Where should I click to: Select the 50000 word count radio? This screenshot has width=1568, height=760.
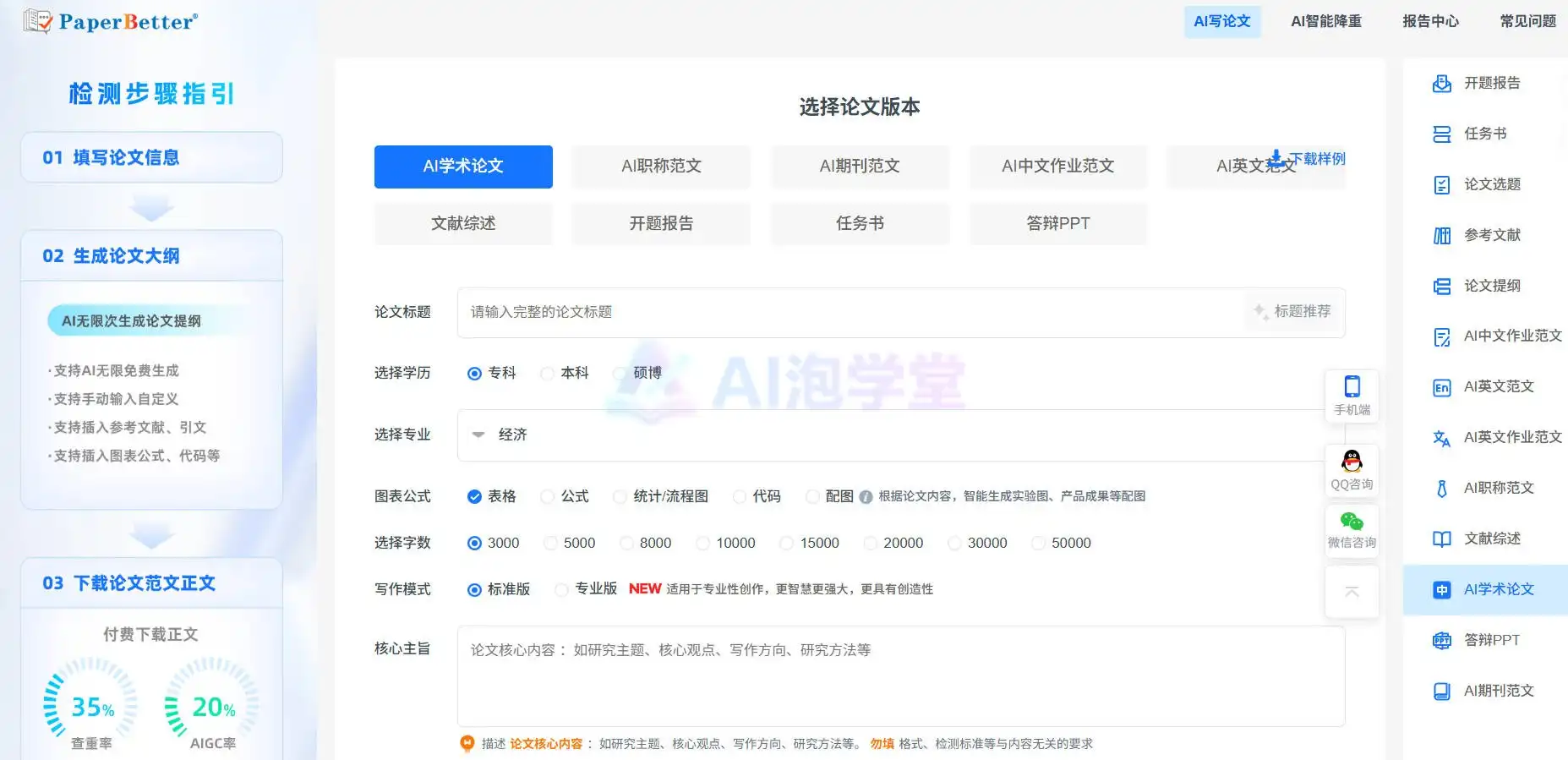[x=1038, y=544]
